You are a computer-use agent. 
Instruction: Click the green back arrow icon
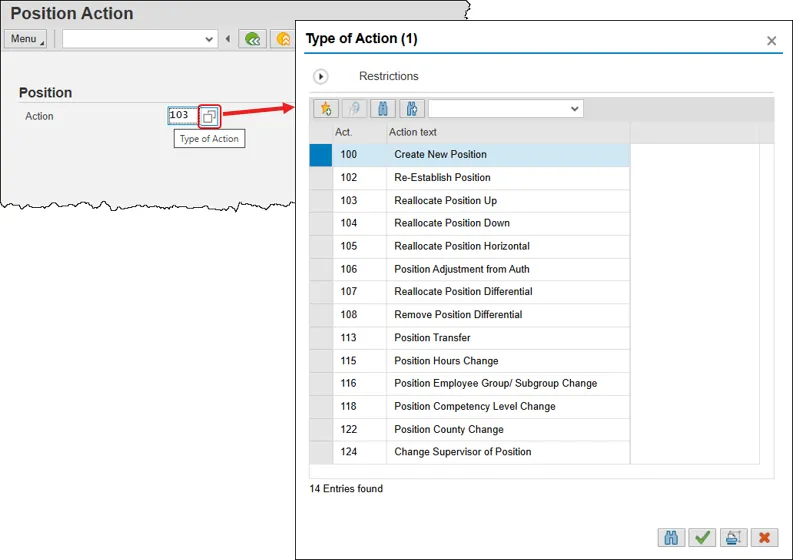252,39
